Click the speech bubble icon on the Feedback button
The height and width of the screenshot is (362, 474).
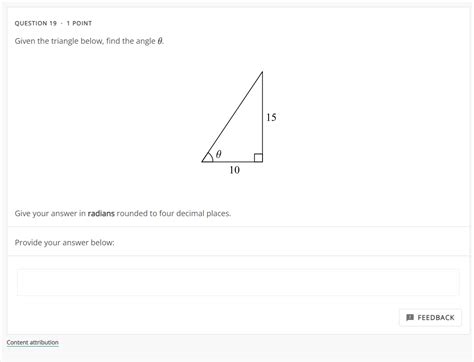pyautogui.click(x=410, y=317)
